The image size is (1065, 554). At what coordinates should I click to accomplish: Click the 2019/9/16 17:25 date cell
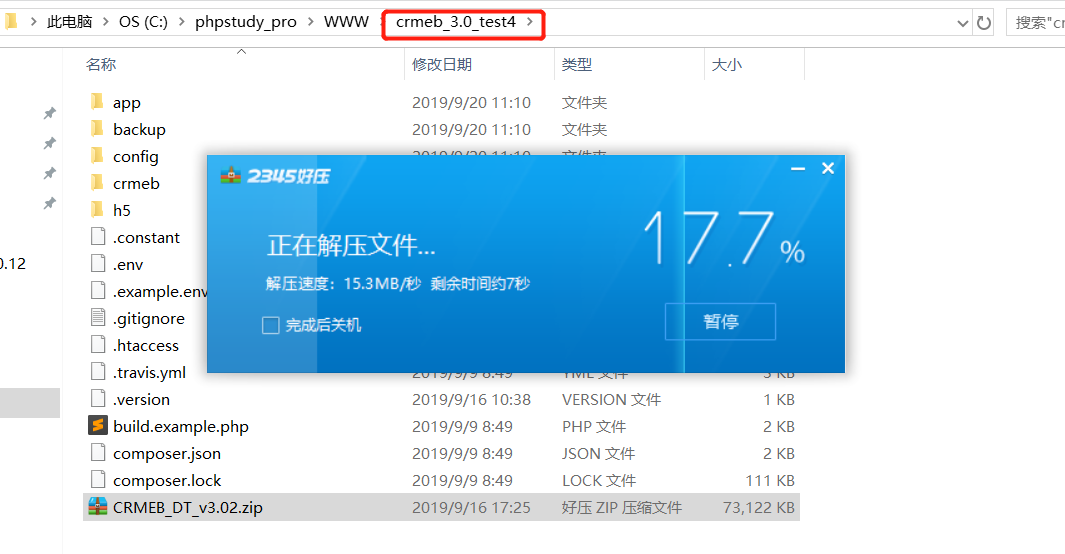click(x=471, y=507)
